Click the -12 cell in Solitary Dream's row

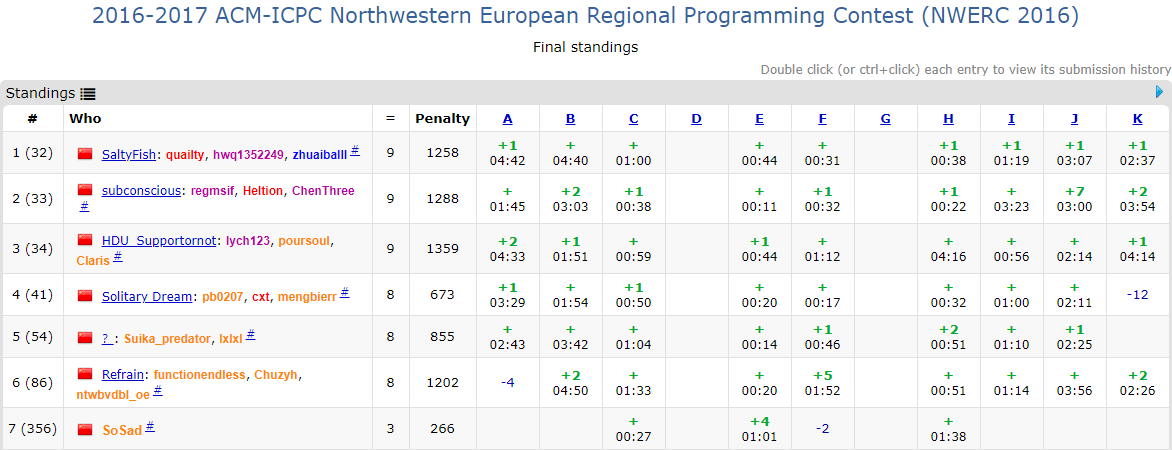point(1137,294)
